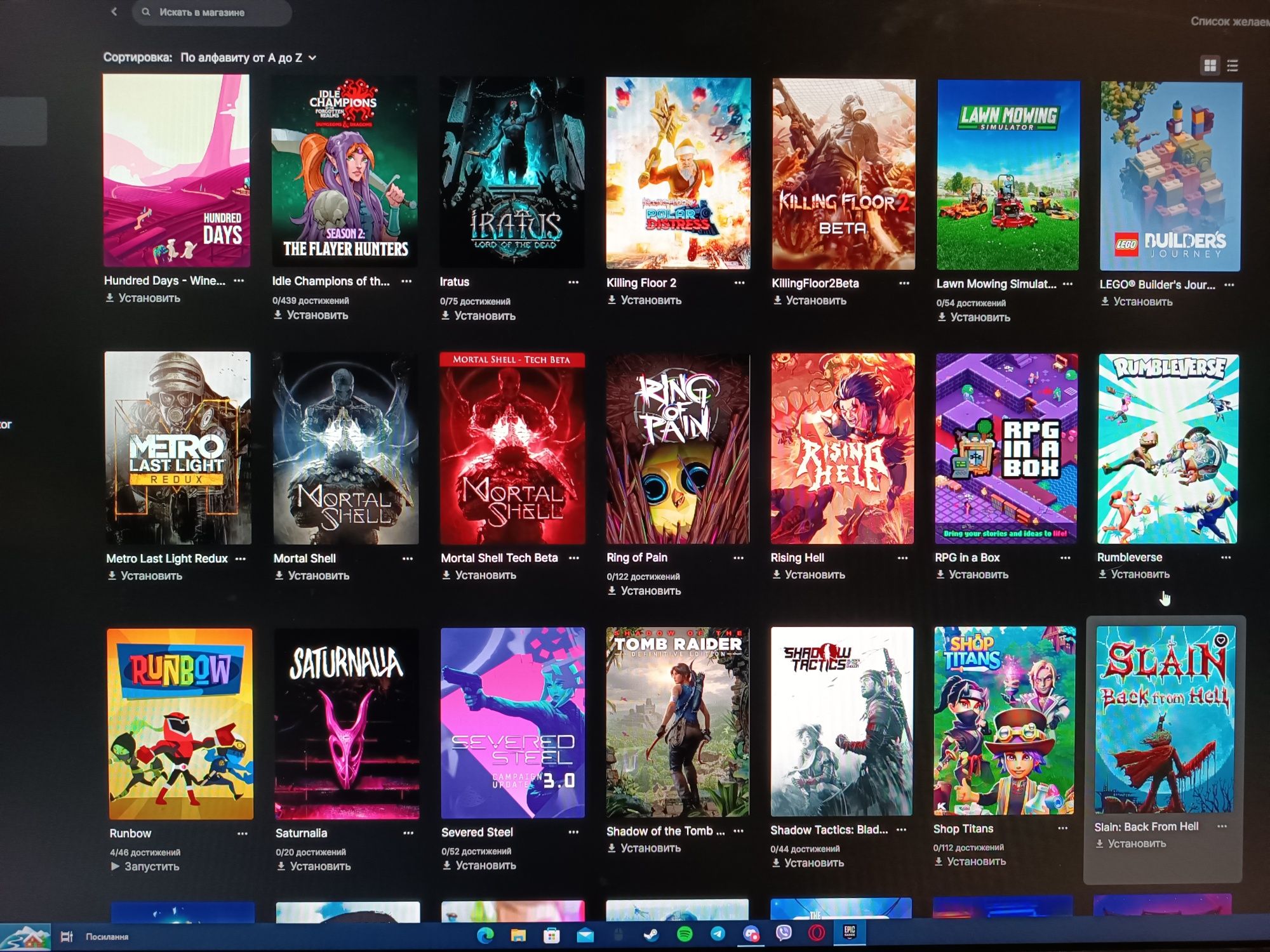Open Spotify from the taskbar

tap(685, 934)
